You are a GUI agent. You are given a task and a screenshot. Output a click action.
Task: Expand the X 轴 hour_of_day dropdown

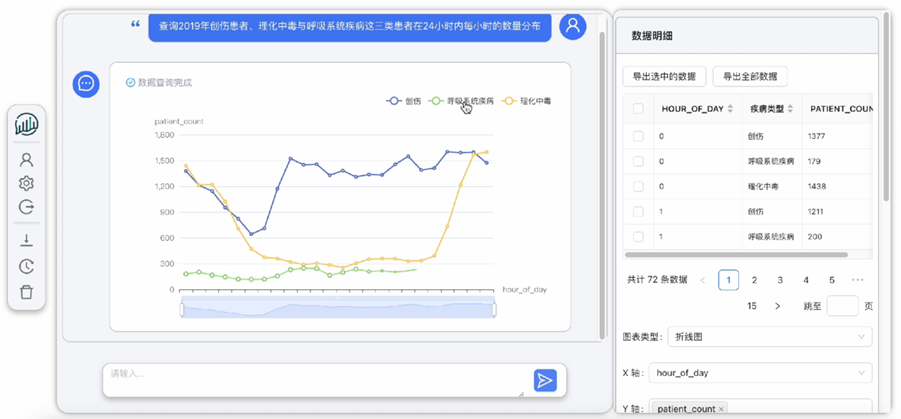(x=760, y=373)
